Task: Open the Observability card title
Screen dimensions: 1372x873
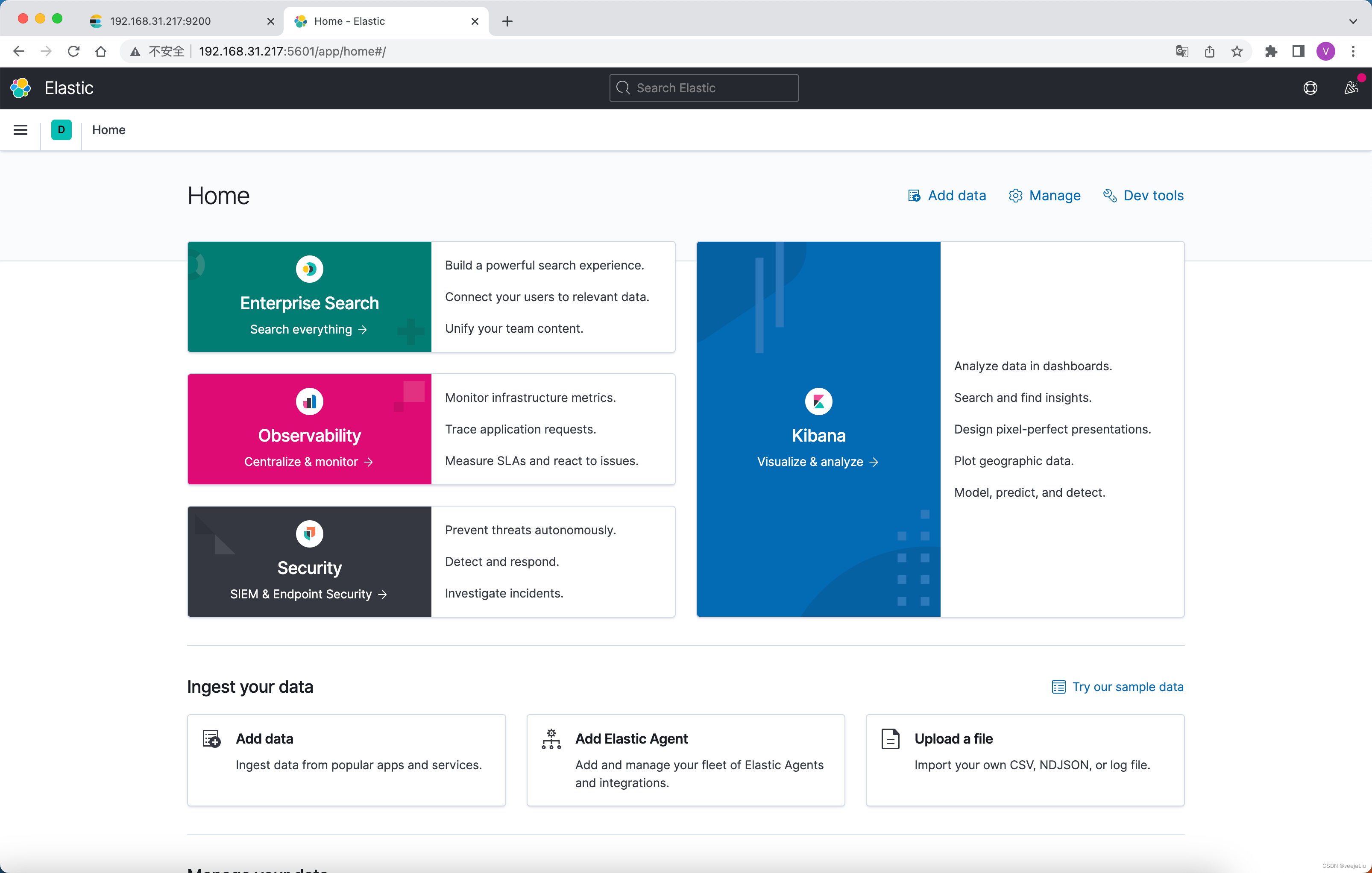Action: tap(309, 435)
